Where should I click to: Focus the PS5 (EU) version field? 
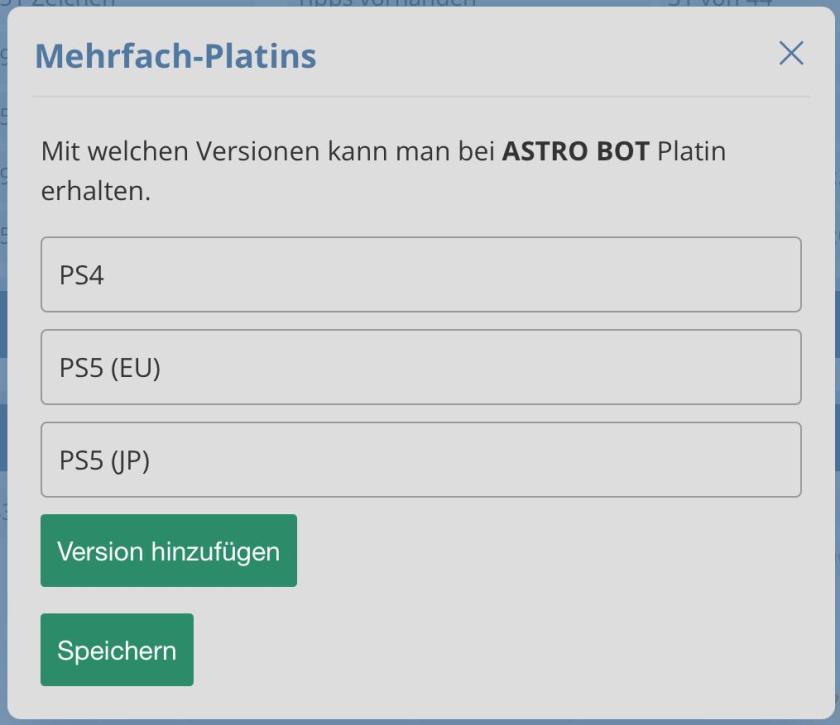(420, 368)
